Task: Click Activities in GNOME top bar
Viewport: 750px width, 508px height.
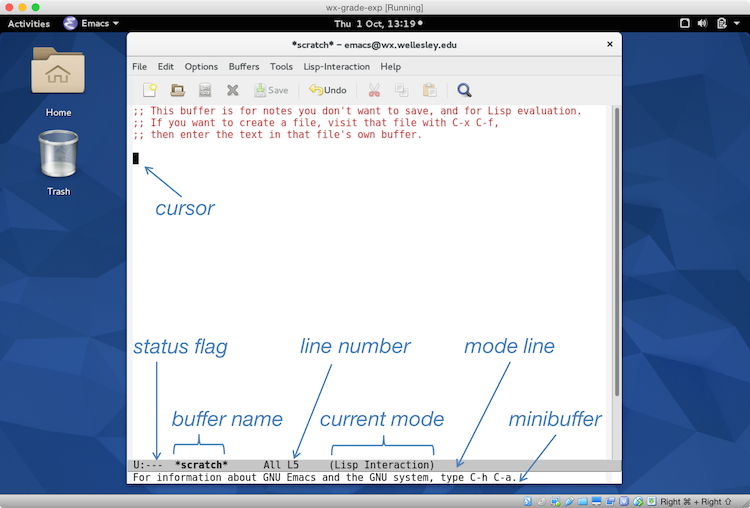Action: [x=29, y=23]
